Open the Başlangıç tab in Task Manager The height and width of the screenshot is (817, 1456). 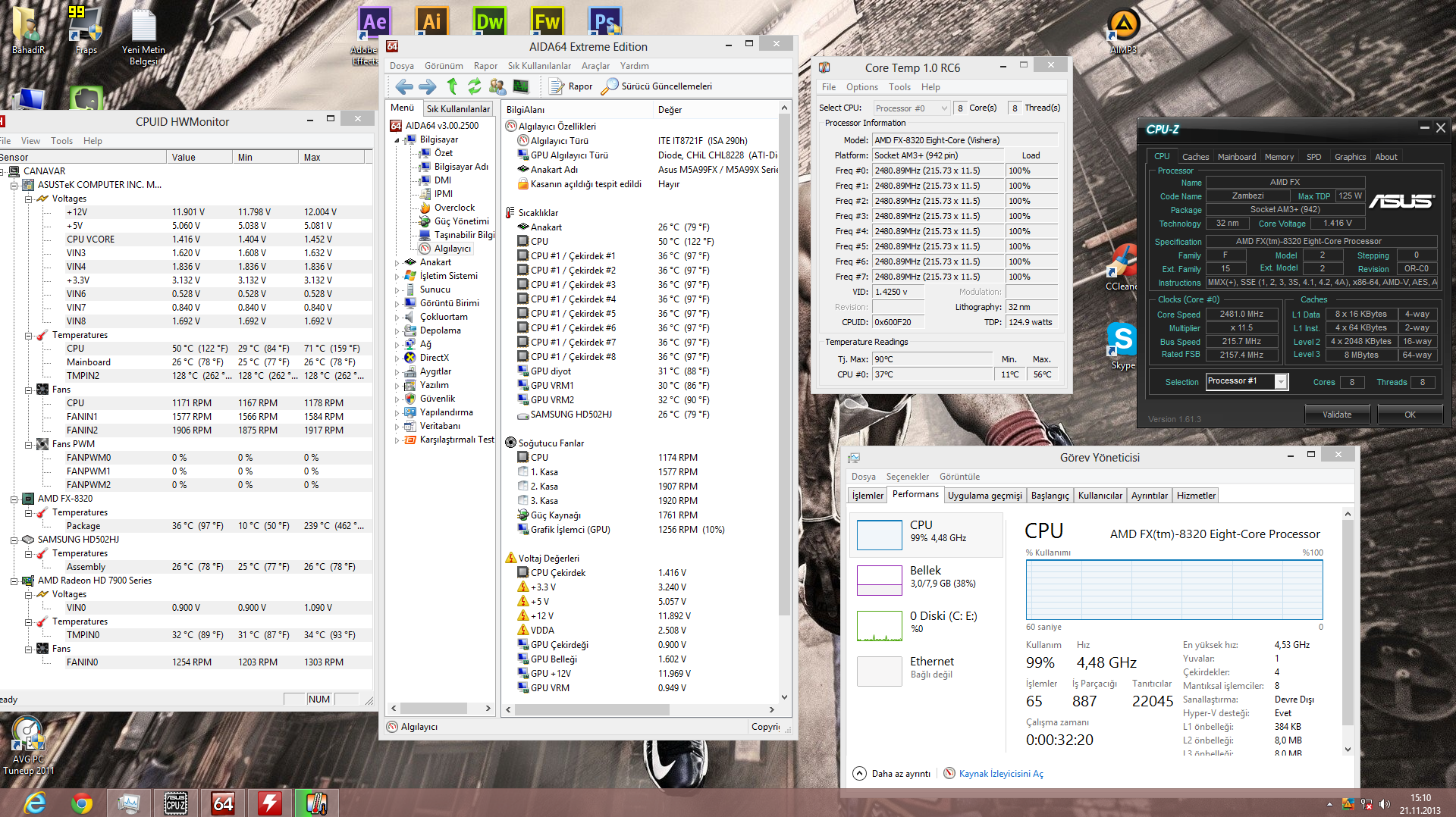coord(1050,496)
